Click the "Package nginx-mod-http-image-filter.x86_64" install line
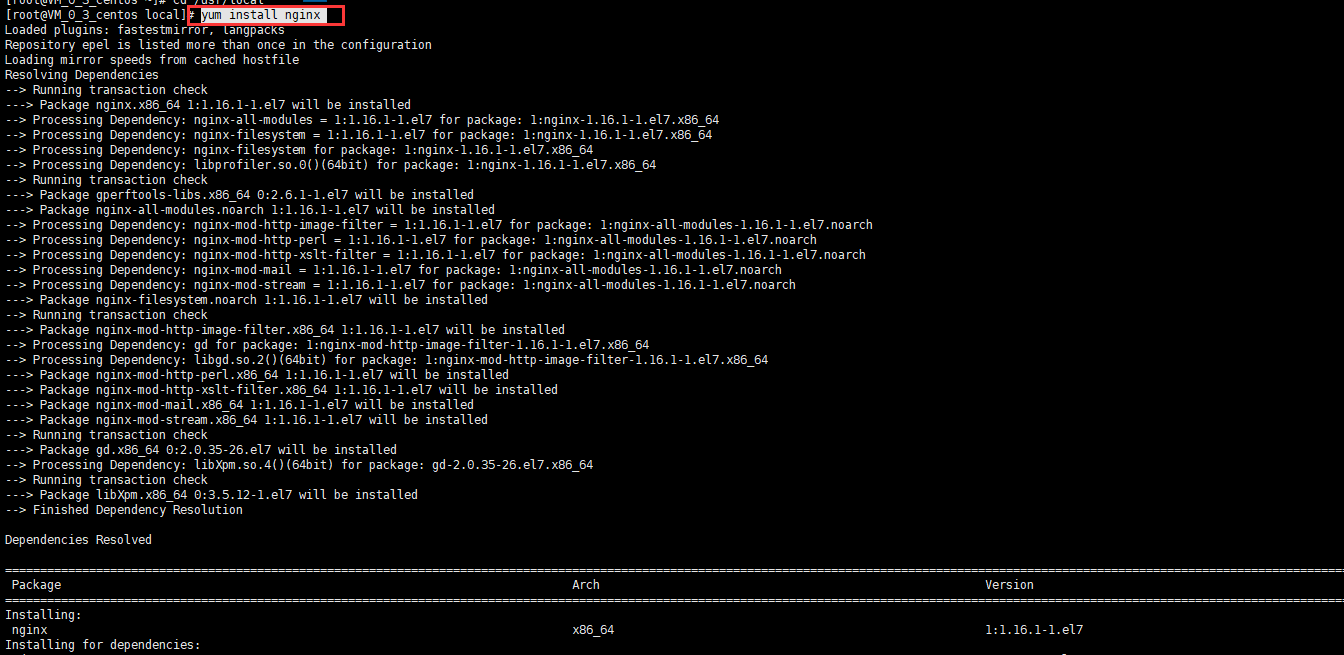Image resolution: width=1344 pixels, height=655 pixels. (284, 330)
